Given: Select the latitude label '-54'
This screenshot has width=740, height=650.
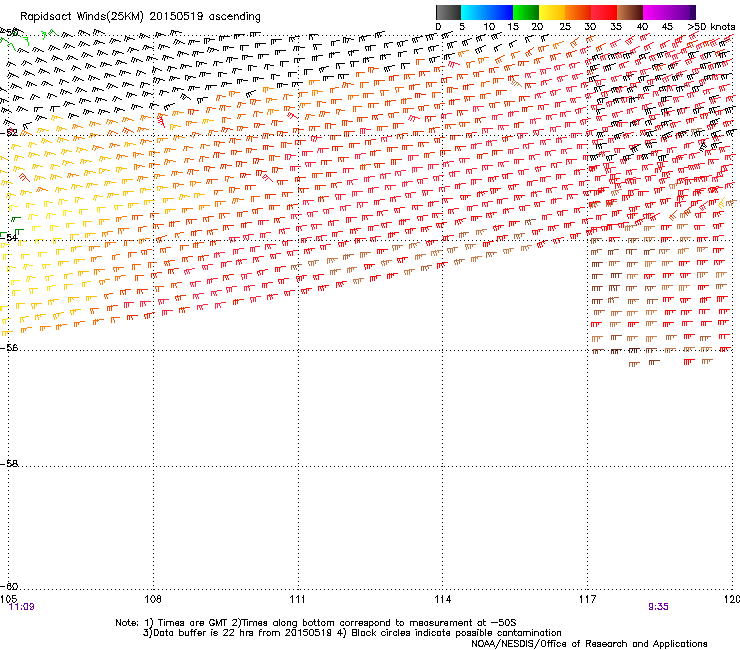Looking at the screenshot, I should point(9,237).
